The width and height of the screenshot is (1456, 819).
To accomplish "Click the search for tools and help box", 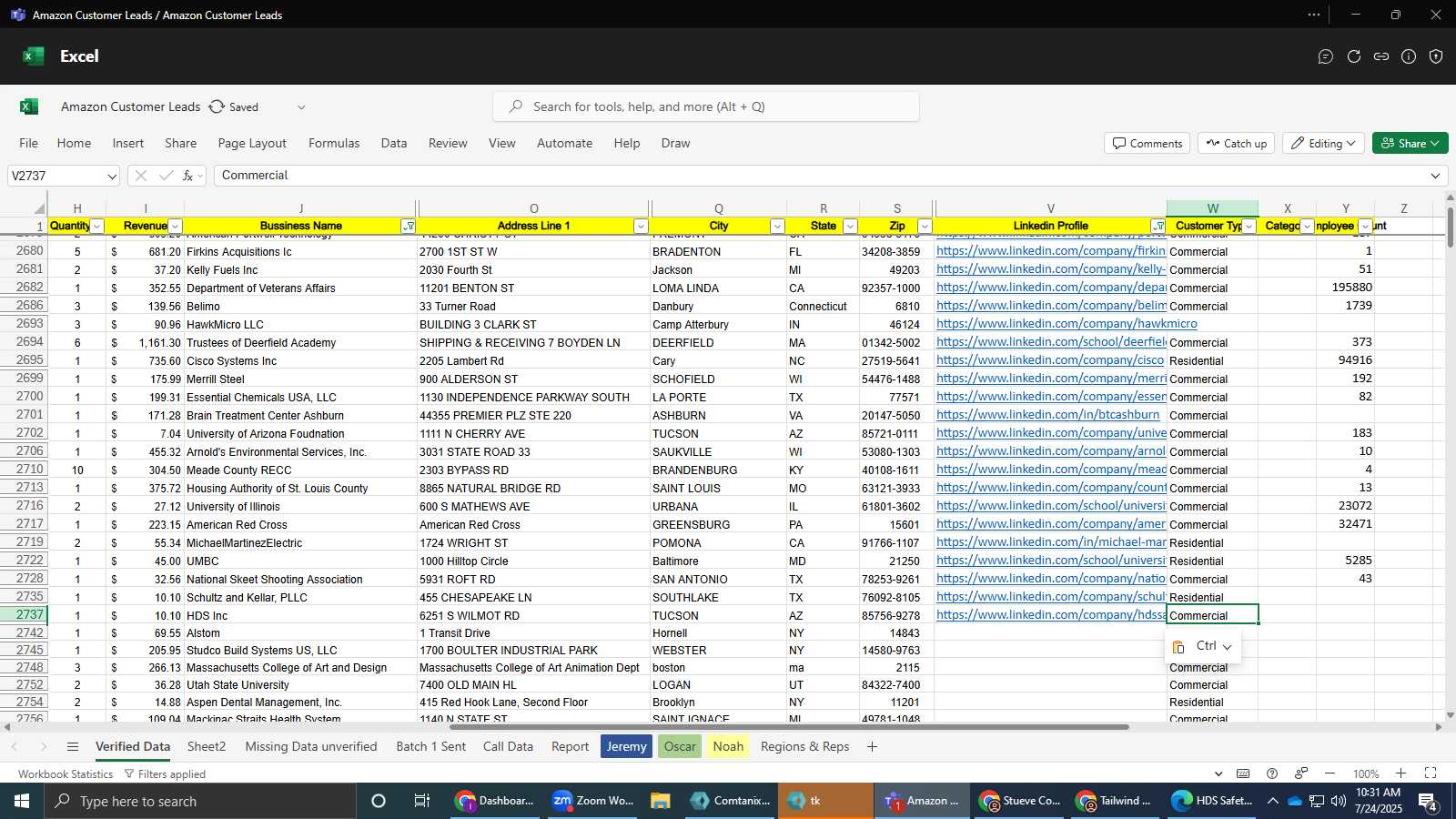I will pos(706,106).
